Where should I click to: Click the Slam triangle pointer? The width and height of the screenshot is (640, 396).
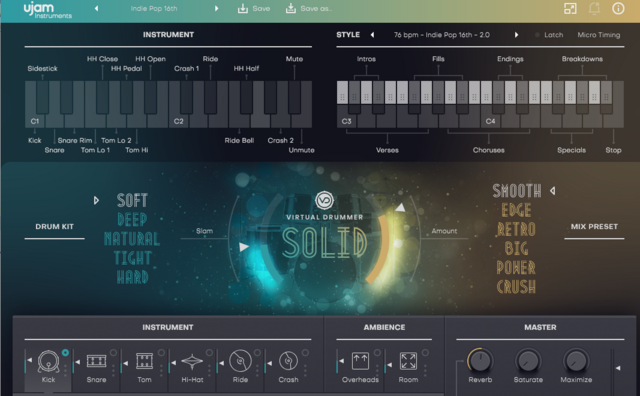click(244, 247)
